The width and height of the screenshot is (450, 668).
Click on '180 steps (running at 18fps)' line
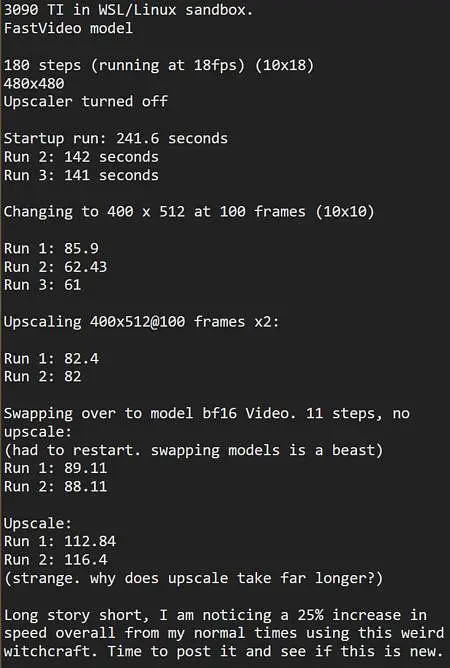coord(159,65)
